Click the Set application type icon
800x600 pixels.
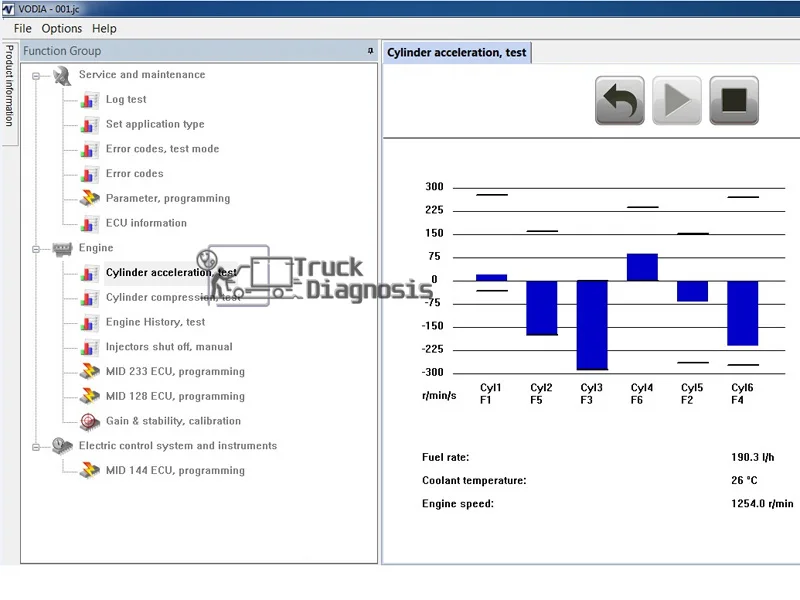tap(89, 124)
